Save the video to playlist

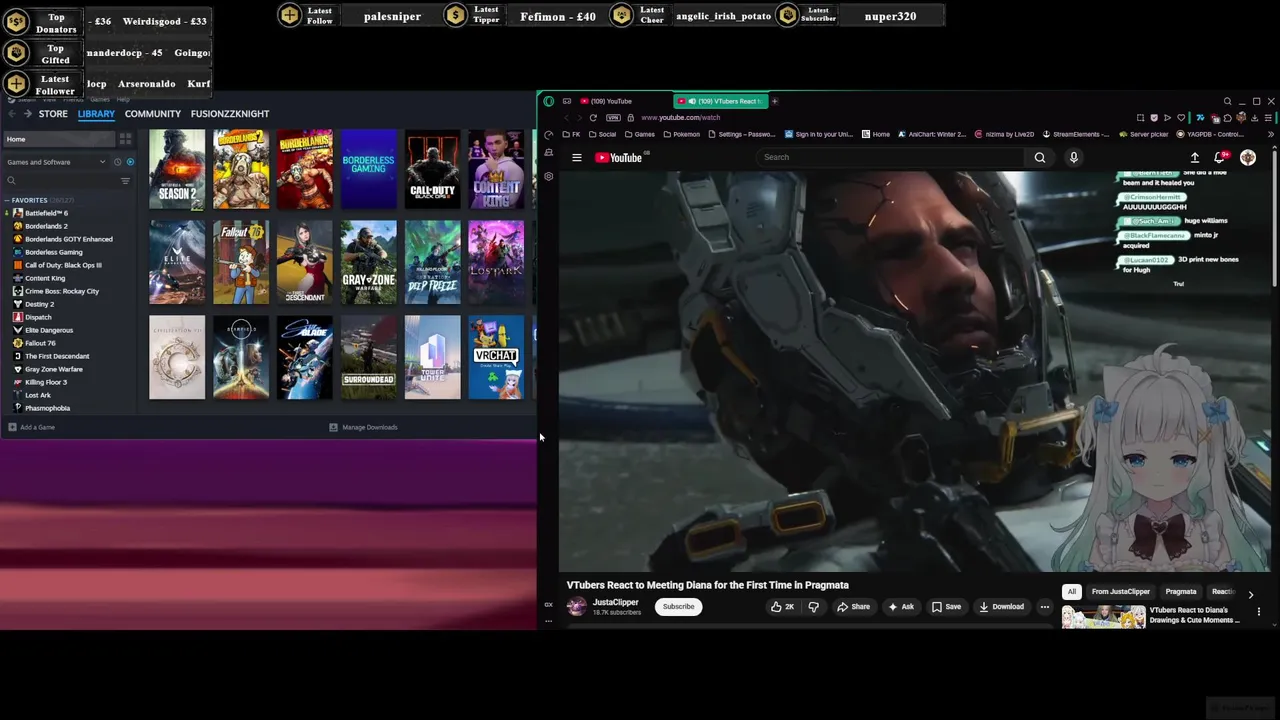946,606
